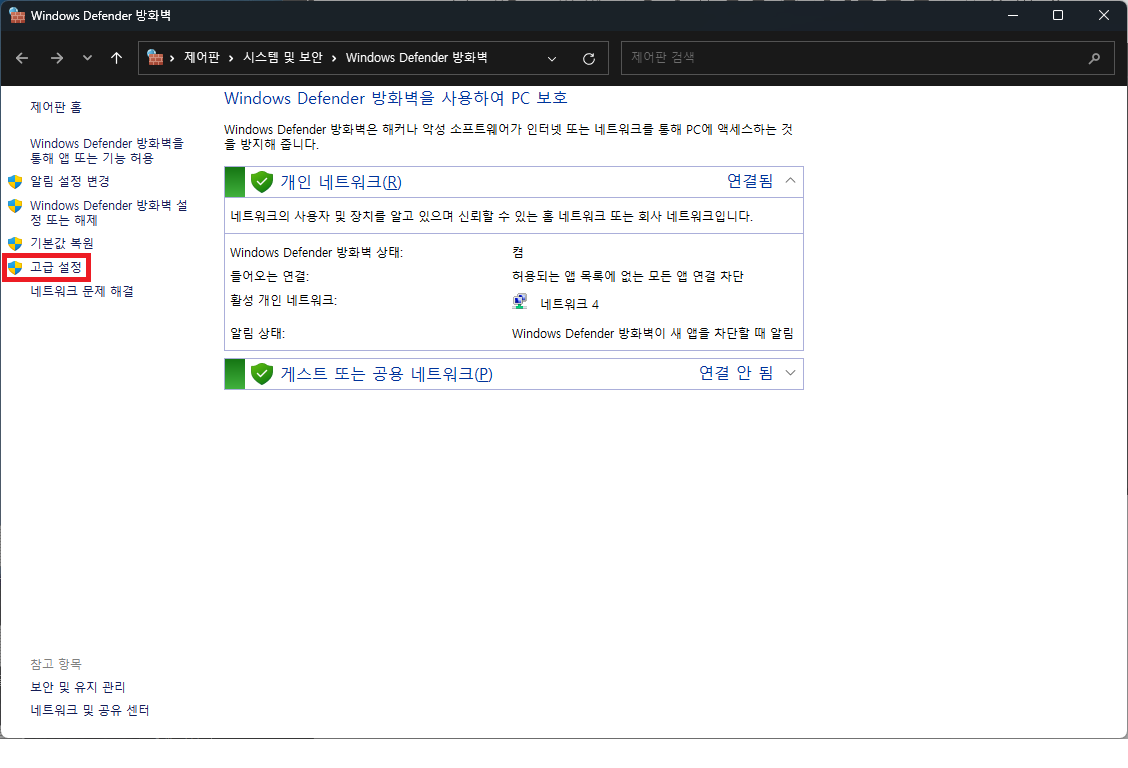
Task: Refresh the control panel page
Action: tap(588, 59)
